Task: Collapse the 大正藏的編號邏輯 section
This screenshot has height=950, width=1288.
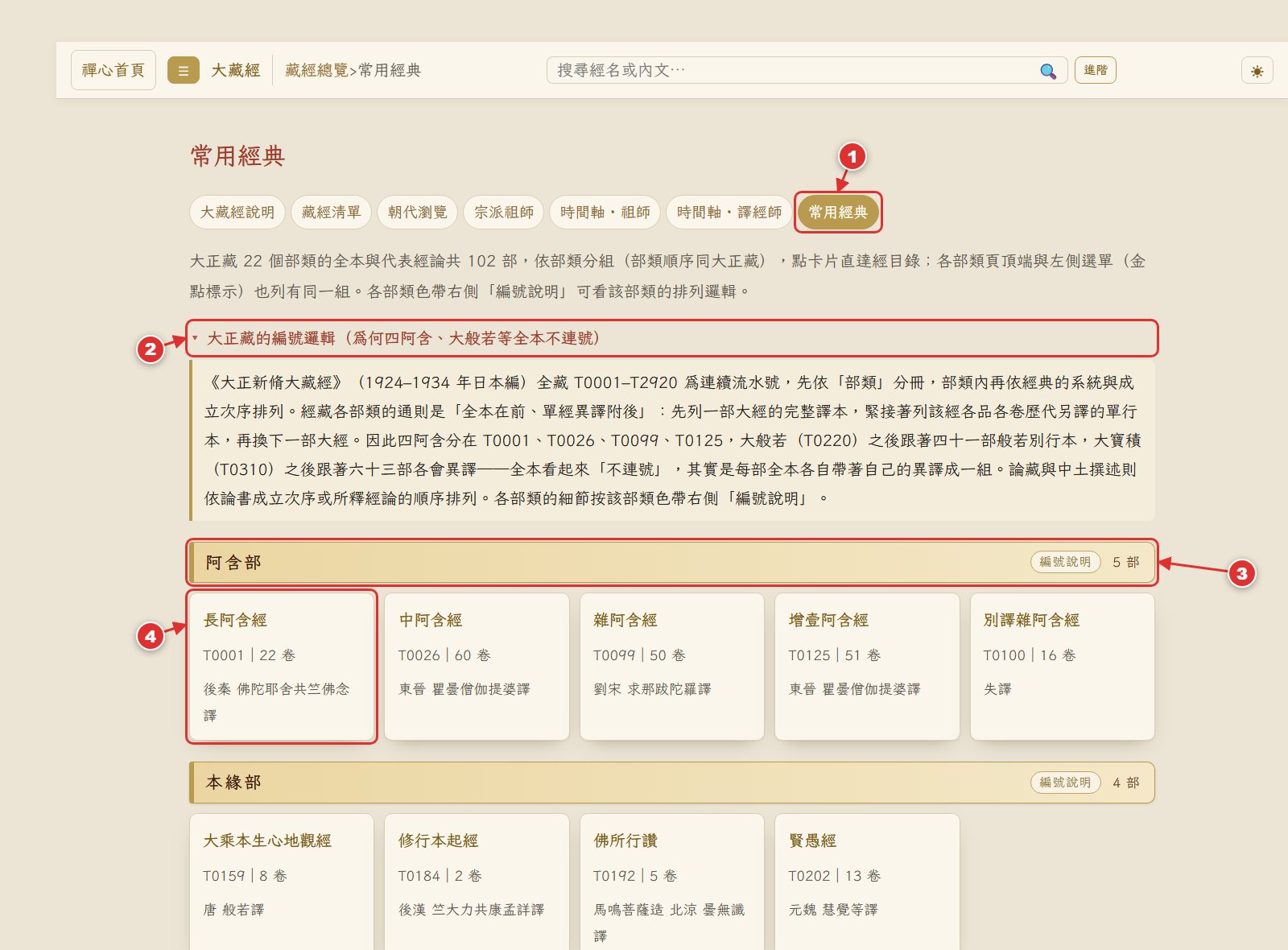Action: 672,338
